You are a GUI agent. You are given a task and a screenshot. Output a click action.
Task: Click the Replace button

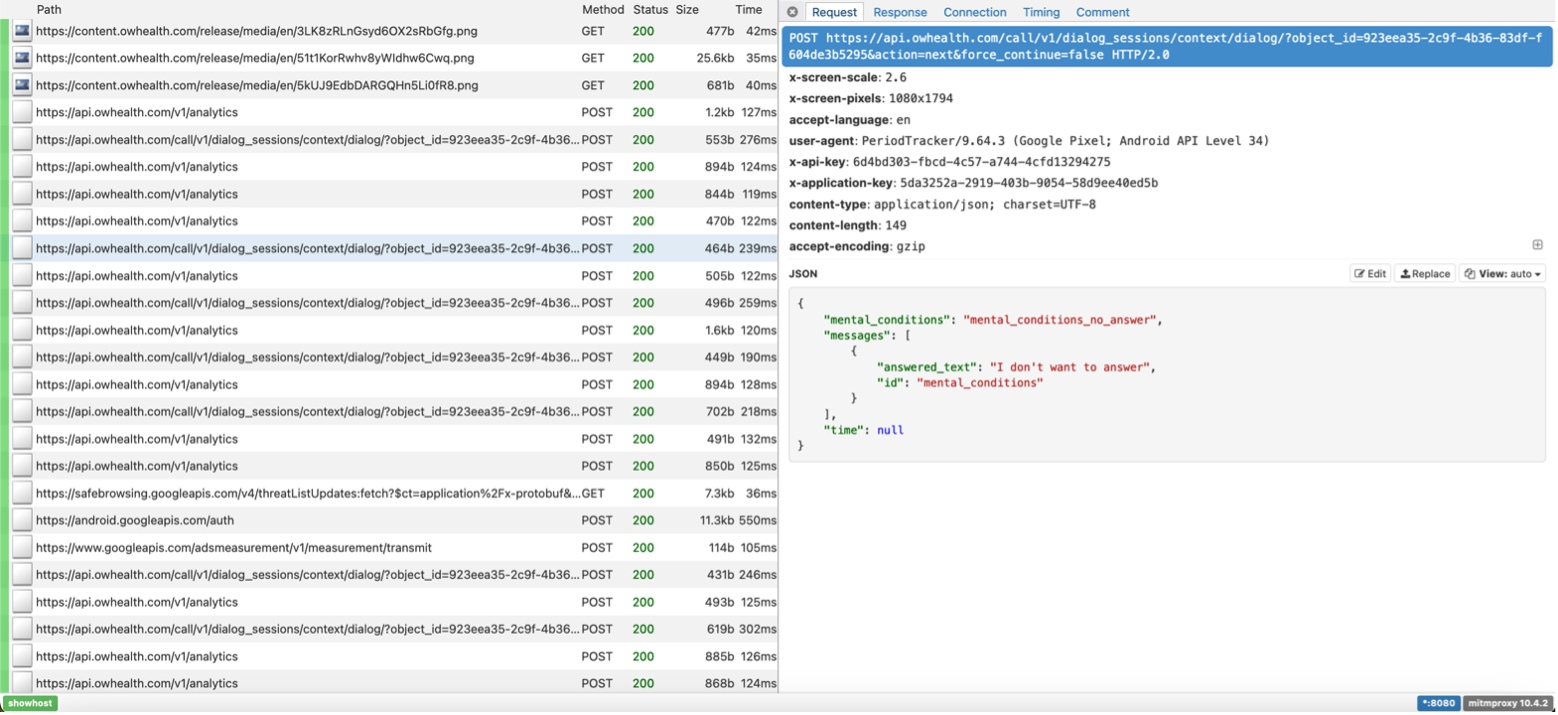coord(1424,273)
